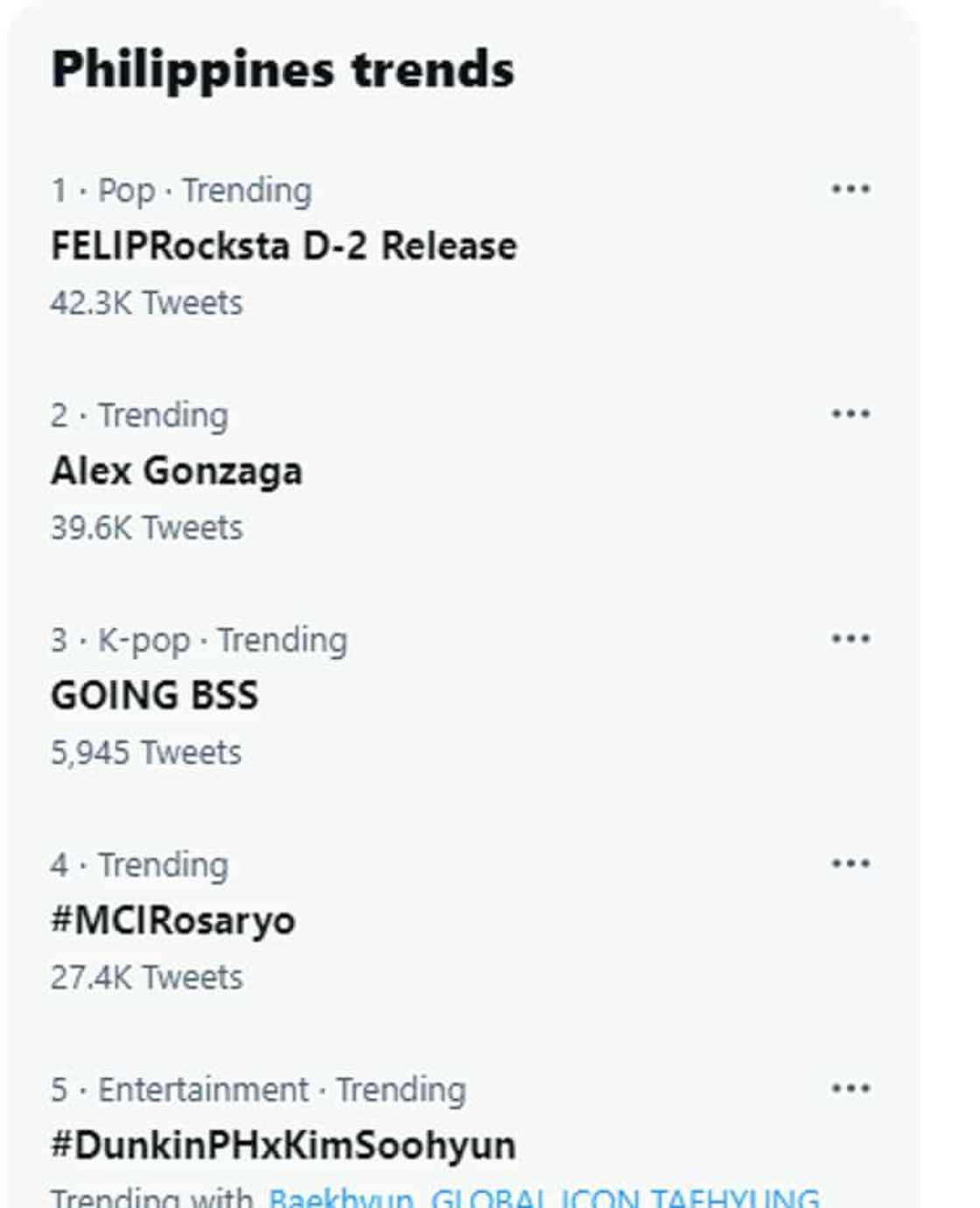
Task: Click the 39.6K Tweets count
Action: [x=146, y=528]
